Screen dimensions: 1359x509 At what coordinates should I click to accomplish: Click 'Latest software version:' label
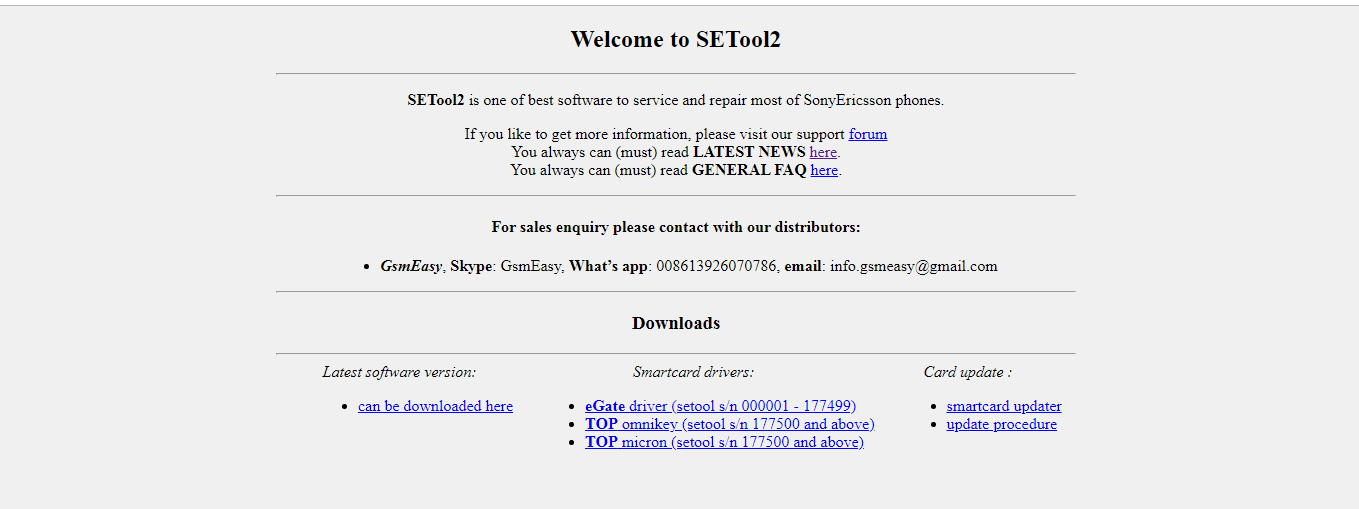pos(399,372)
